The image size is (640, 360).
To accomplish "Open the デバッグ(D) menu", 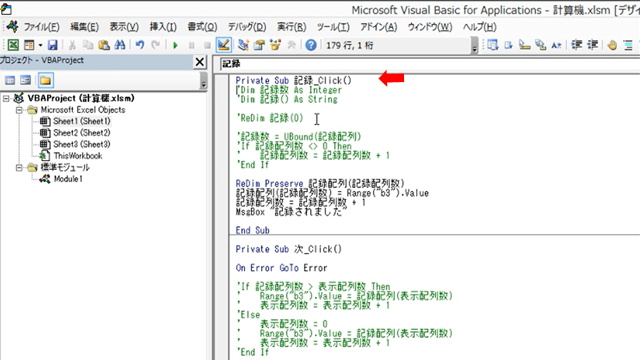I will coord(247,27).
